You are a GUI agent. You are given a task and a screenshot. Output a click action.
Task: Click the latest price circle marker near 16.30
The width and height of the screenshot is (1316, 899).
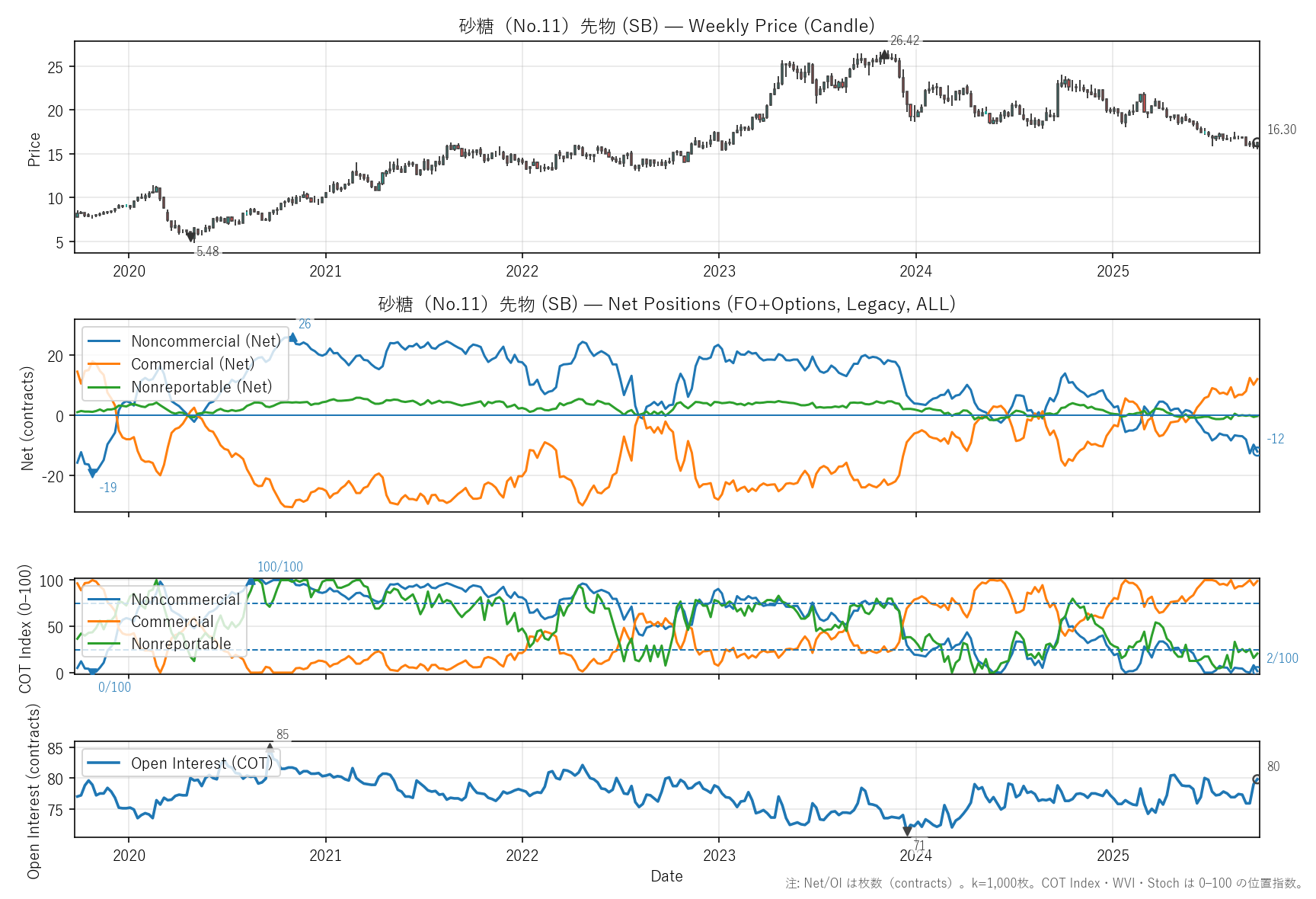tap(1257, 142)
